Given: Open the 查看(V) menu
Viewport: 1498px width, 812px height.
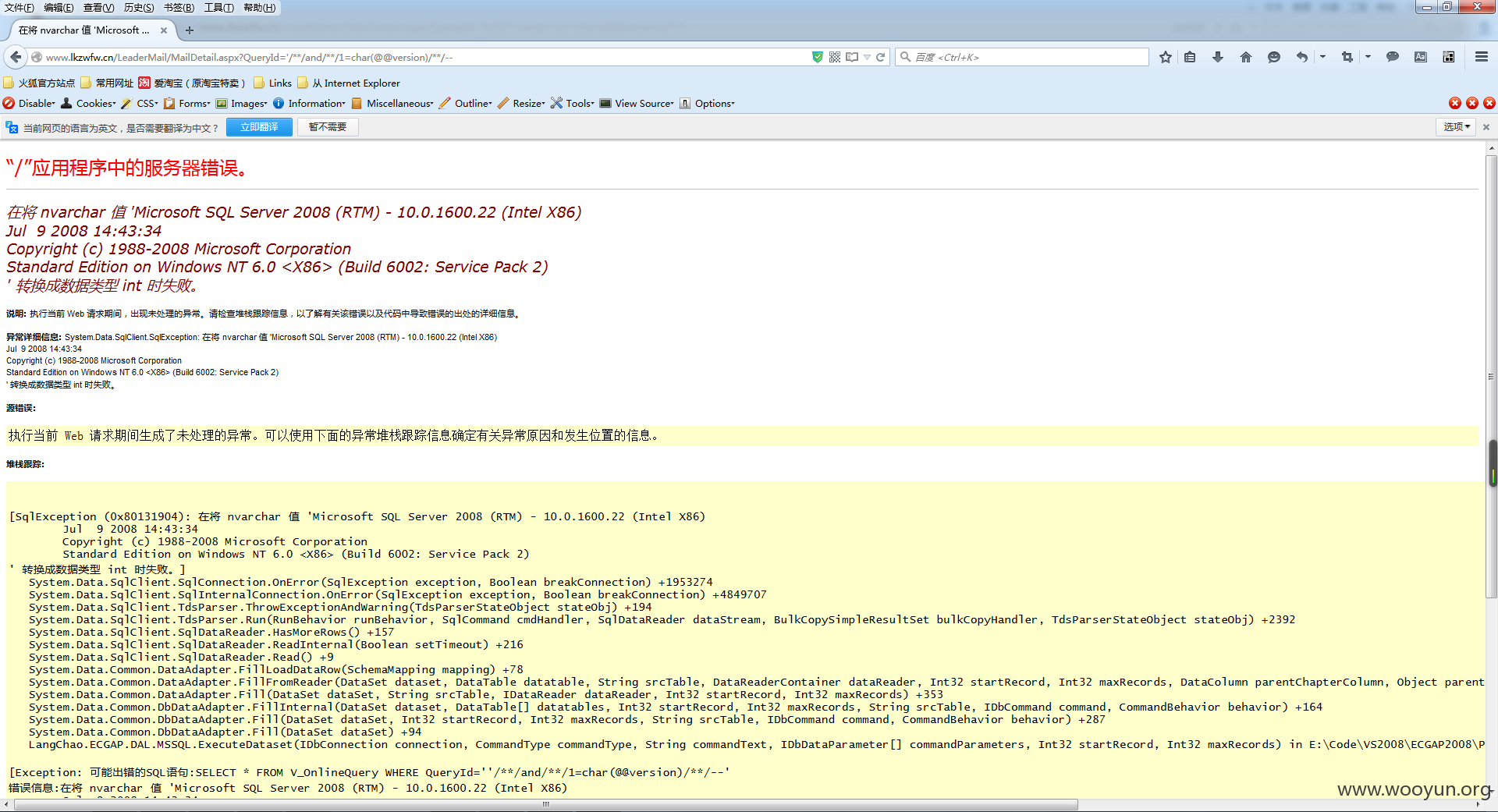Looking at the screenshot, I should tap(98, 8).
